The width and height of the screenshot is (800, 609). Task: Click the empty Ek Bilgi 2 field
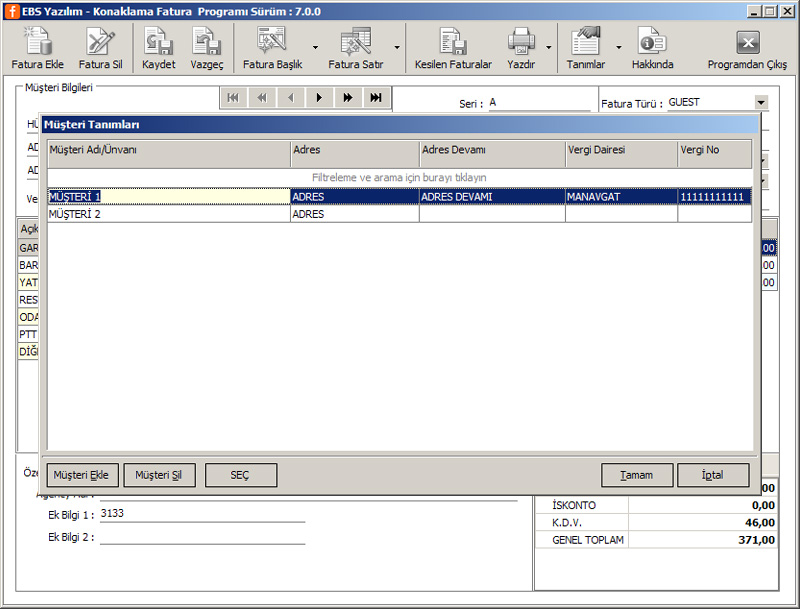pyautogui.click(x=203, y=537)
